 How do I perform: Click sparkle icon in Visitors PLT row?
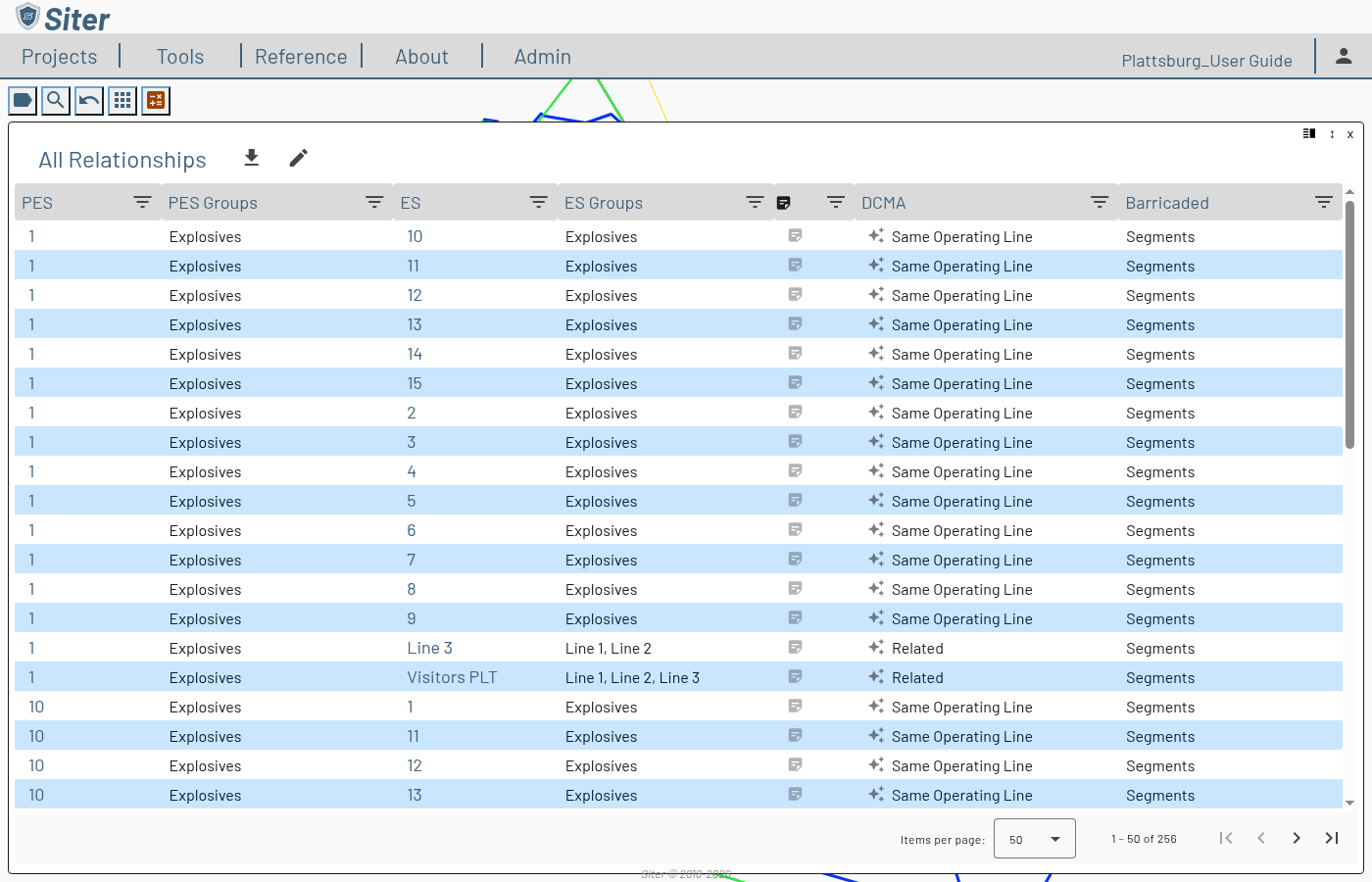click(876, 676)
